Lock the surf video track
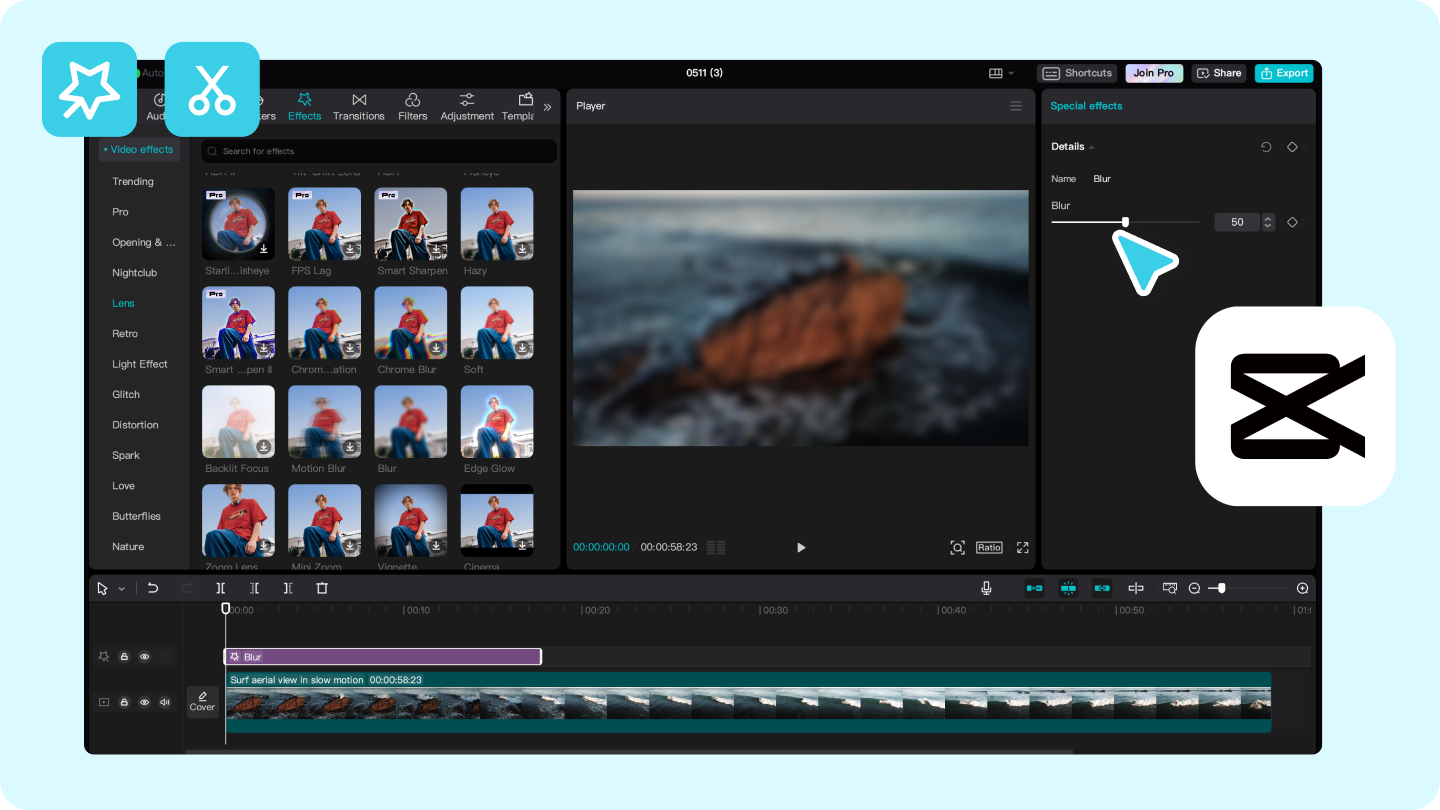 coord(123,702)
